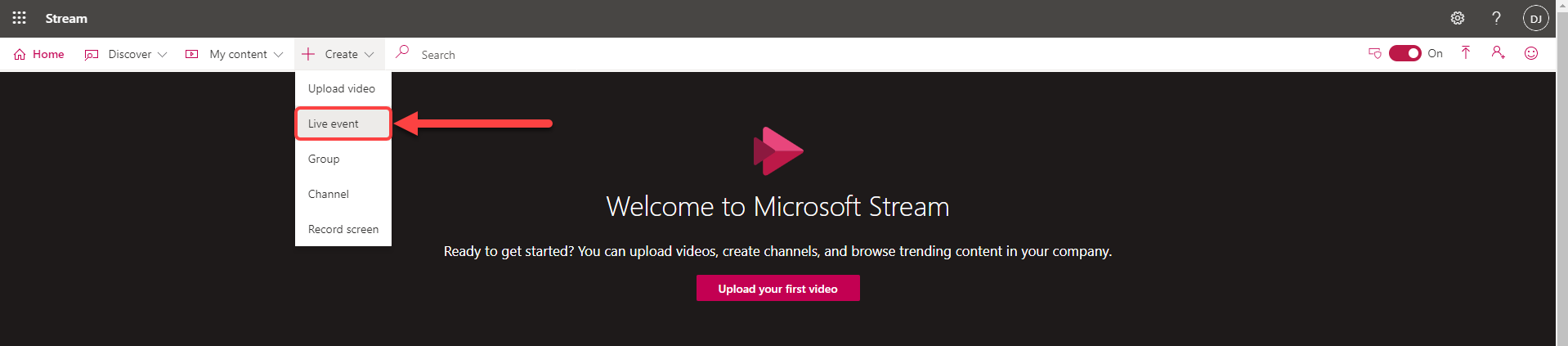Click the Stream app title
This screenshot has width=1568, height=346.
(x=66, y=18)
